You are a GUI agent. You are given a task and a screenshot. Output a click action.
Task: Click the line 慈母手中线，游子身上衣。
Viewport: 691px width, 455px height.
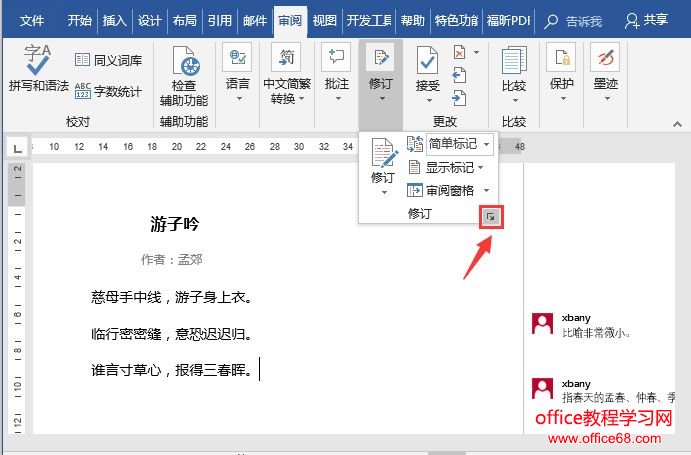(172, 297)
